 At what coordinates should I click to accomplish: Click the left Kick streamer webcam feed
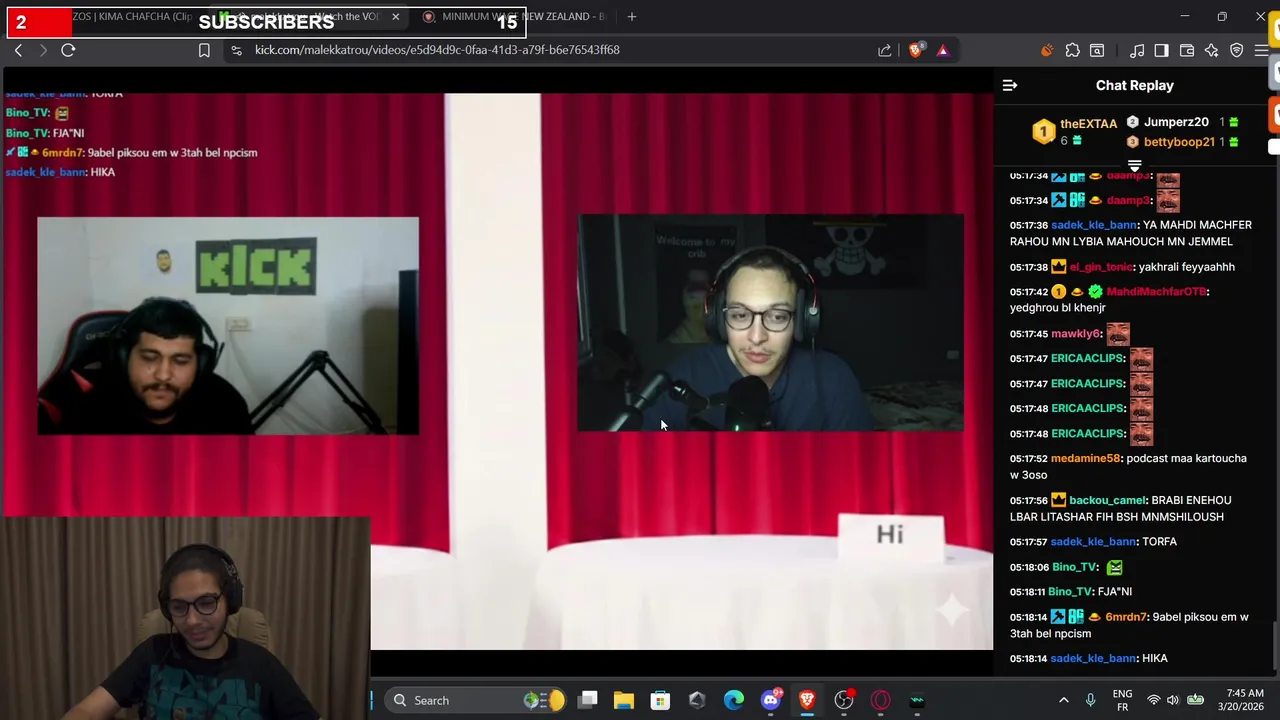click(x=228, y=326)
